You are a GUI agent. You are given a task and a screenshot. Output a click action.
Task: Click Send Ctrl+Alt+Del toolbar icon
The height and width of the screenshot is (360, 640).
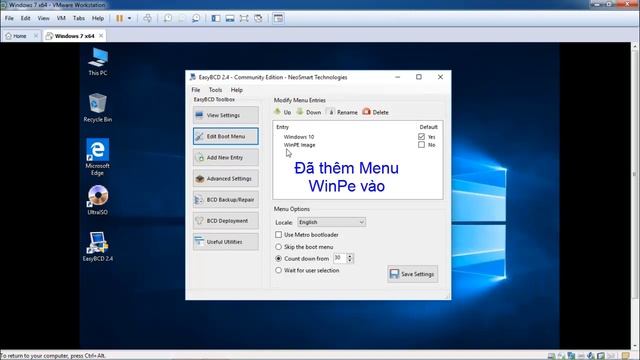(x=147, y=18)
